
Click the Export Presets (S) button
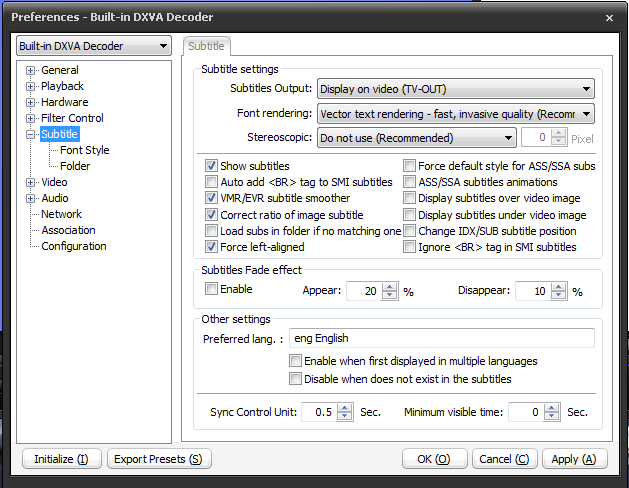pos(158,459)
